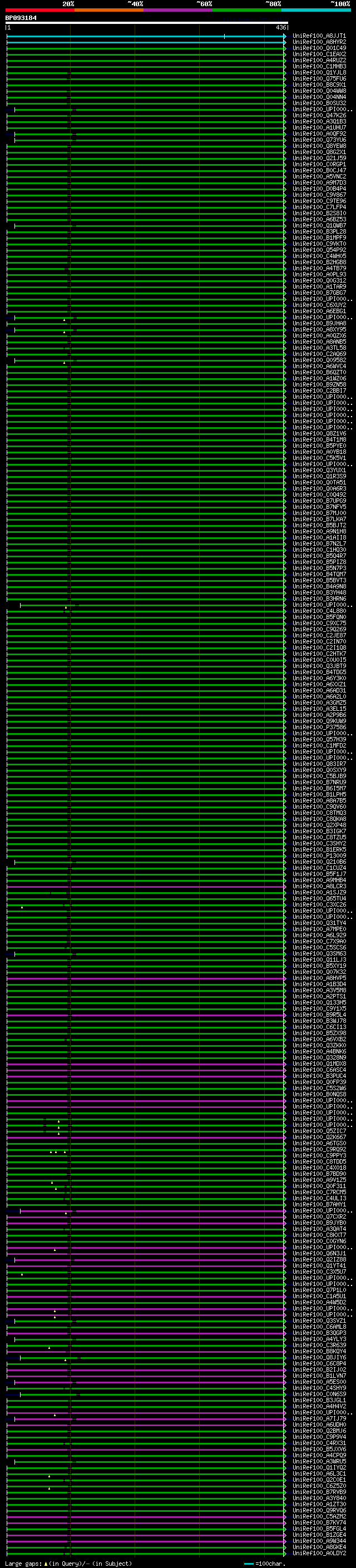This screenshot has width=356, height=1568.
Task: Open hit UniRef100_A4RUZ2
Action: tap(319, 61)
